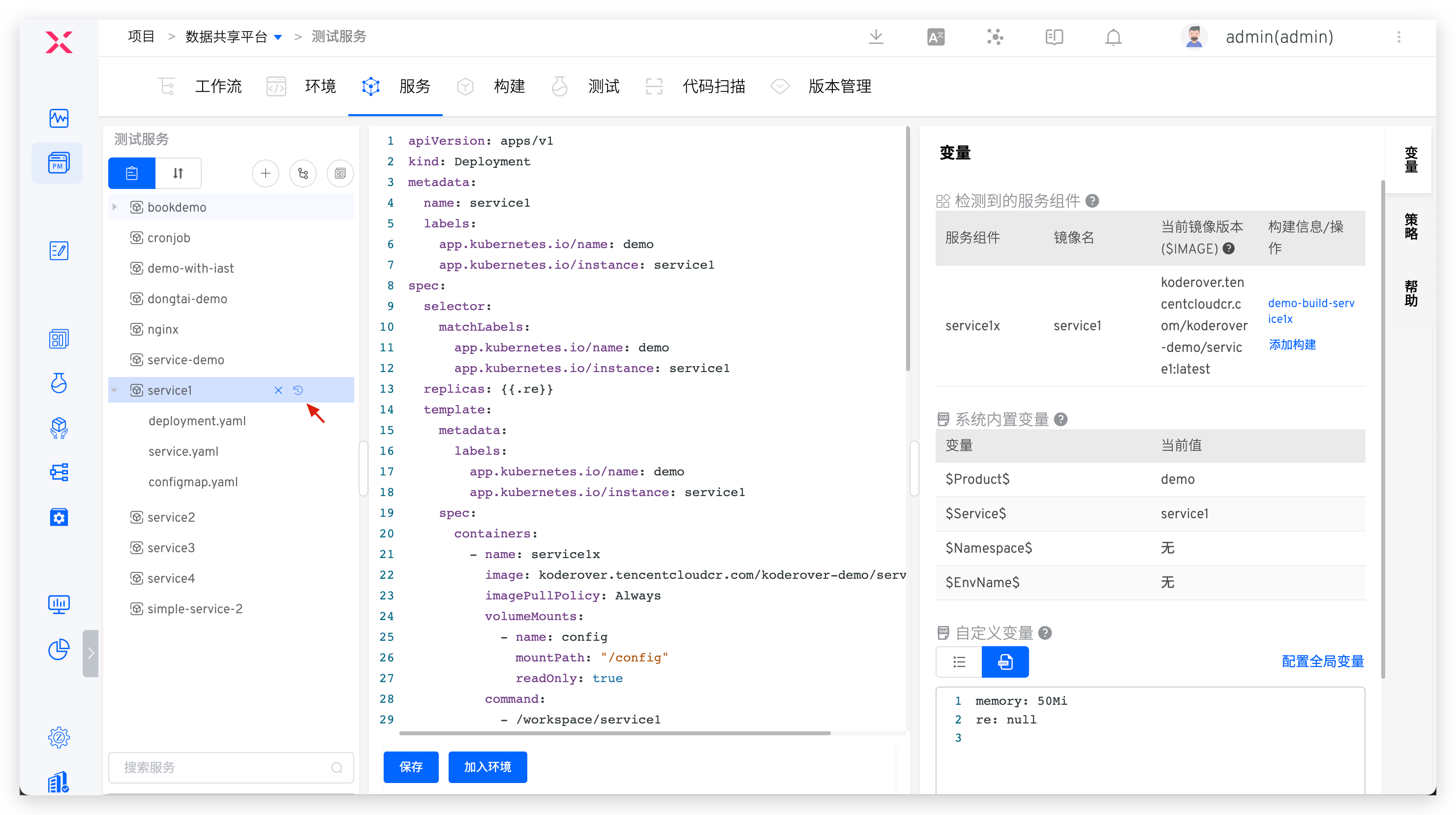Click the add service plus icon
Viewport: 1456px width, 815px height.
point(265,174)
